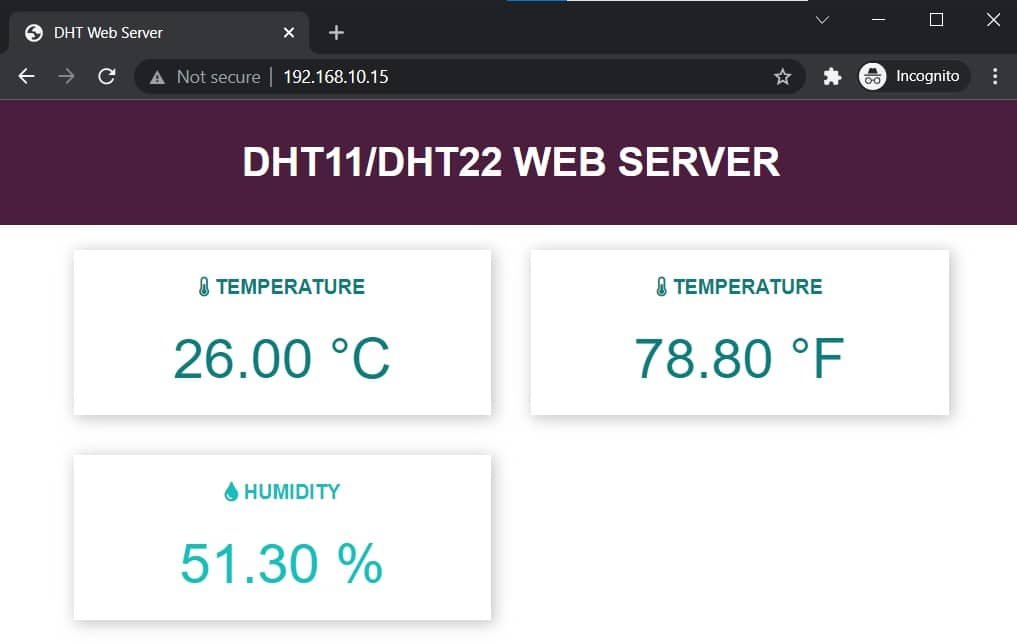
Task: Click the TEMPERATURE label above the Celsius reading
Action: point(290,287)
